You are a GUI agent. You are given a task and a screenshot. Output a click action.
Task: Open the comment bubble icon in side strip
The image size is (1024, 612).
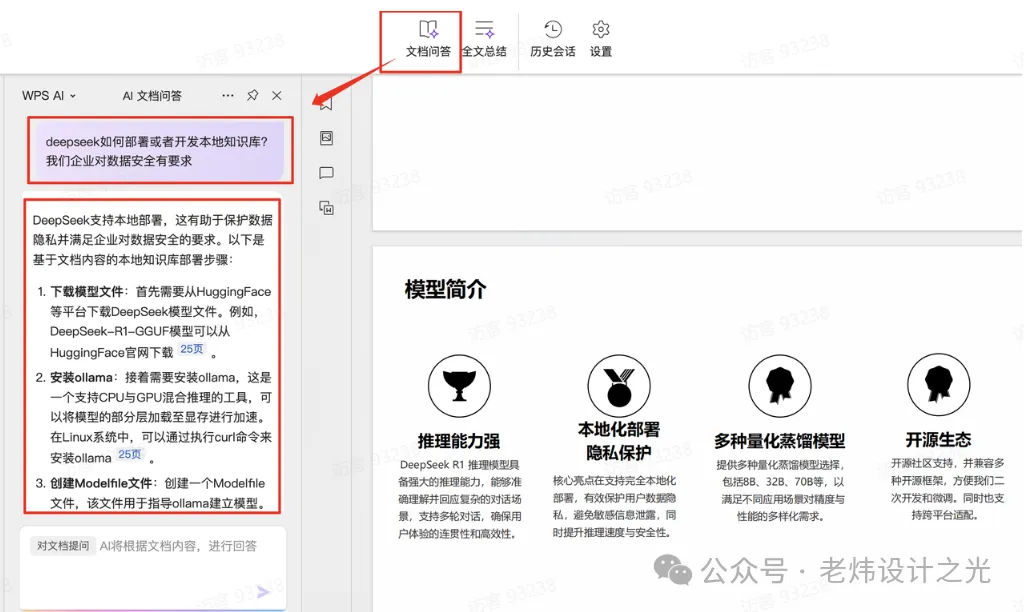coord(327,173)
